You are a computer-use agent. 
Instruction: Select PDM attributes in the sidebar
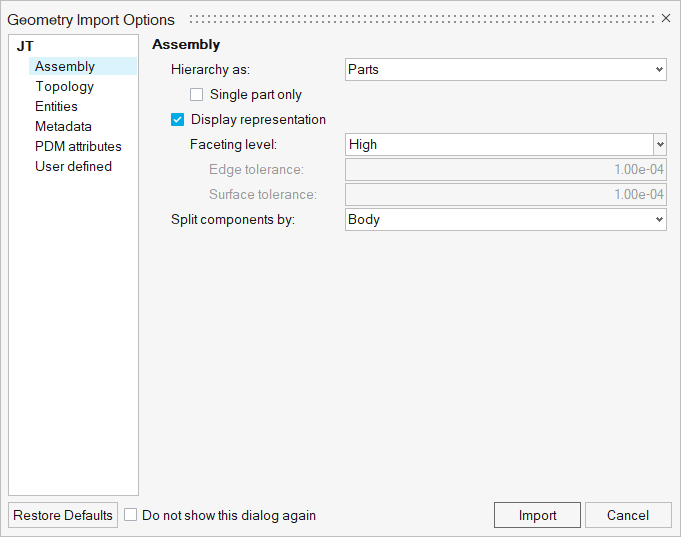pyautogui.click(x=78, y=146)
